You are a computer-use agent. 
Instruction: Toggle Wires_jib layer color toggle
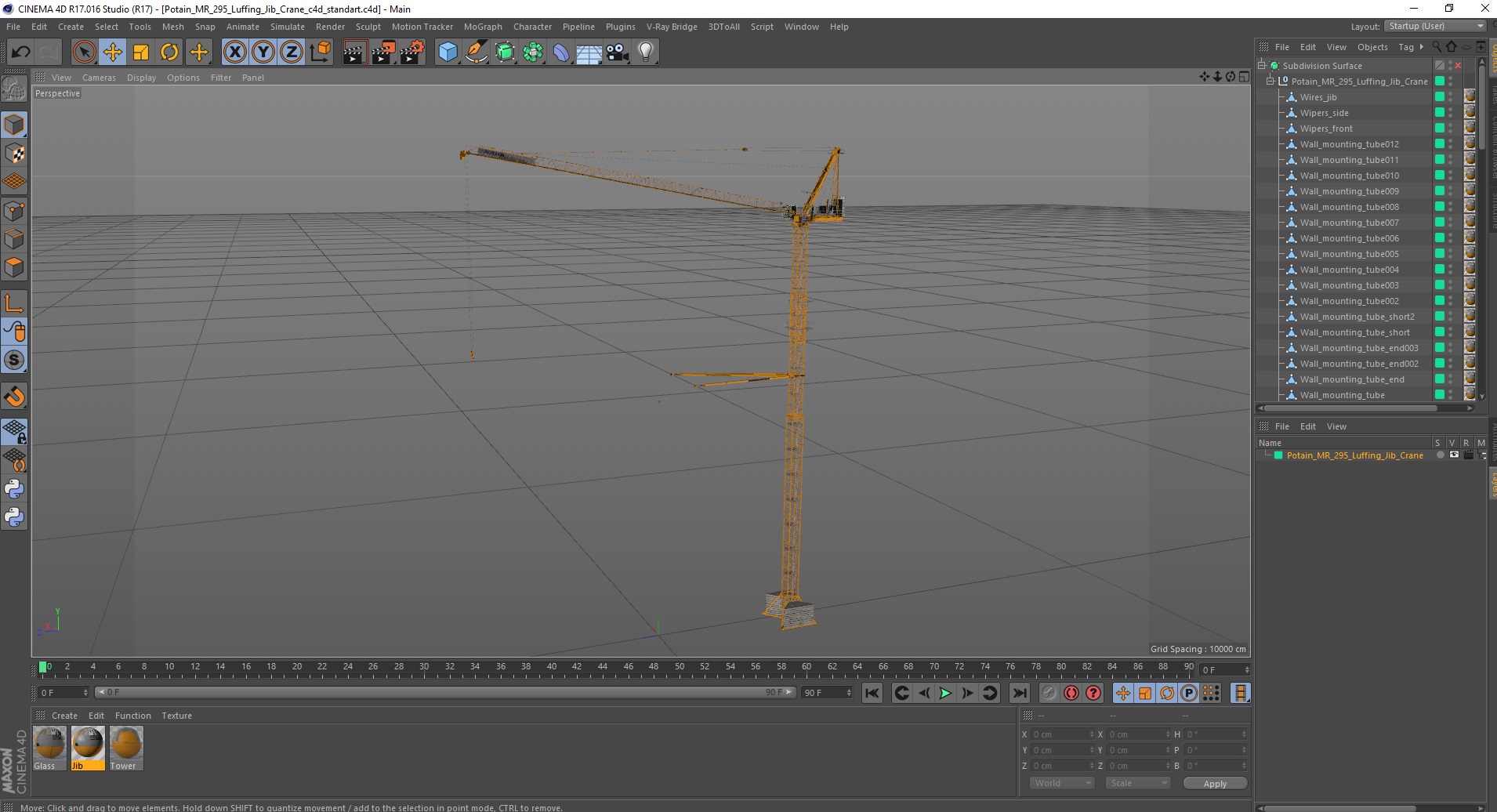tap(1439, 96)
